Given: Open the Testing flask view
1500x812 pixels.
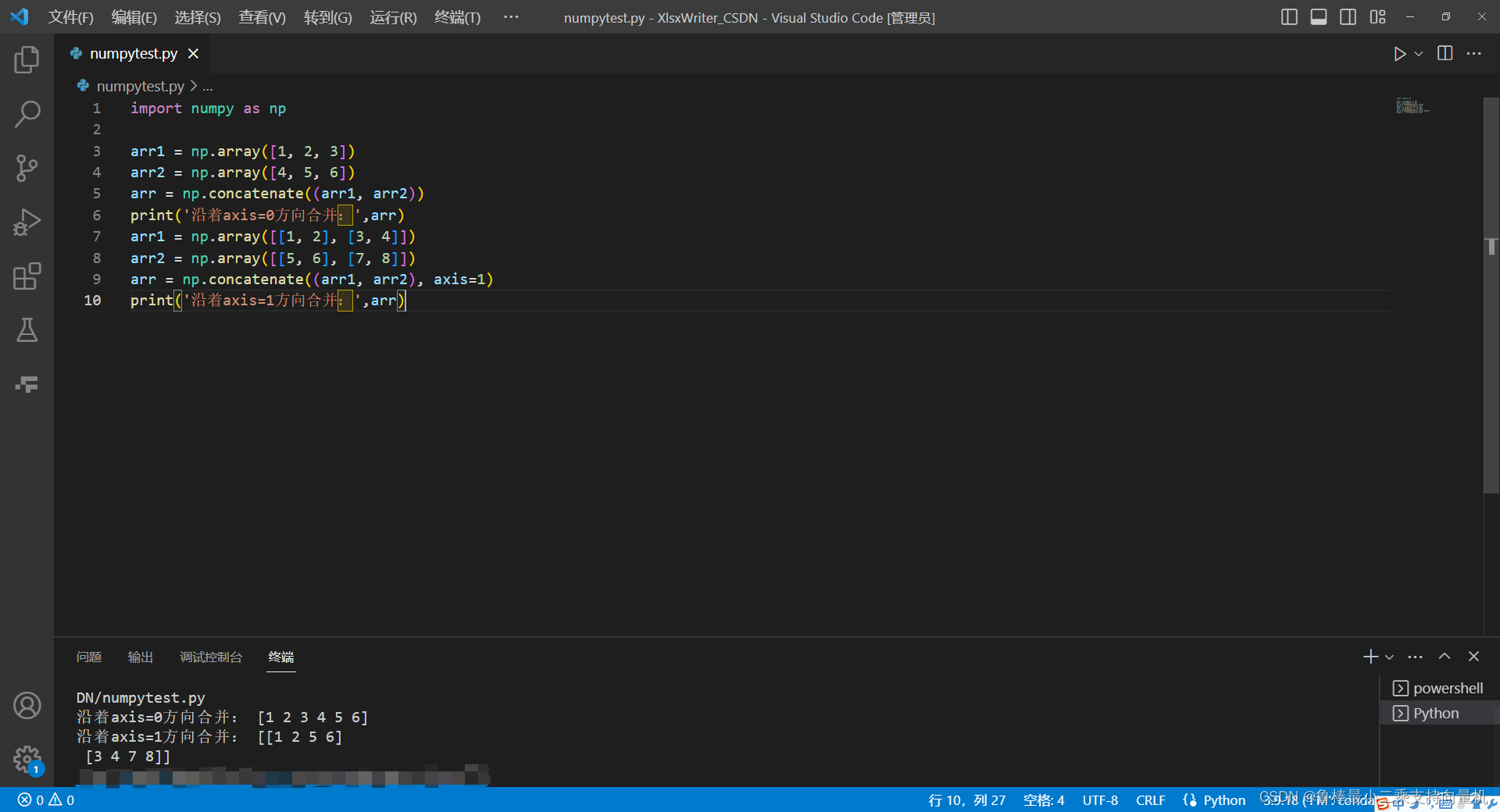Looking at the screenshot, I should click(x=27, y=330).
